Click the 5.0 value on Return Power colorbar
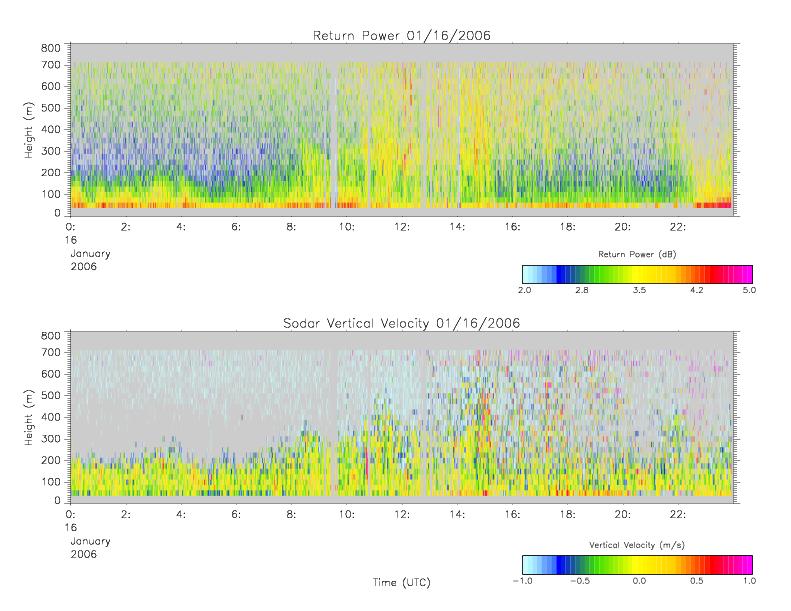This screenshot has height=611, width=791. 749,290
